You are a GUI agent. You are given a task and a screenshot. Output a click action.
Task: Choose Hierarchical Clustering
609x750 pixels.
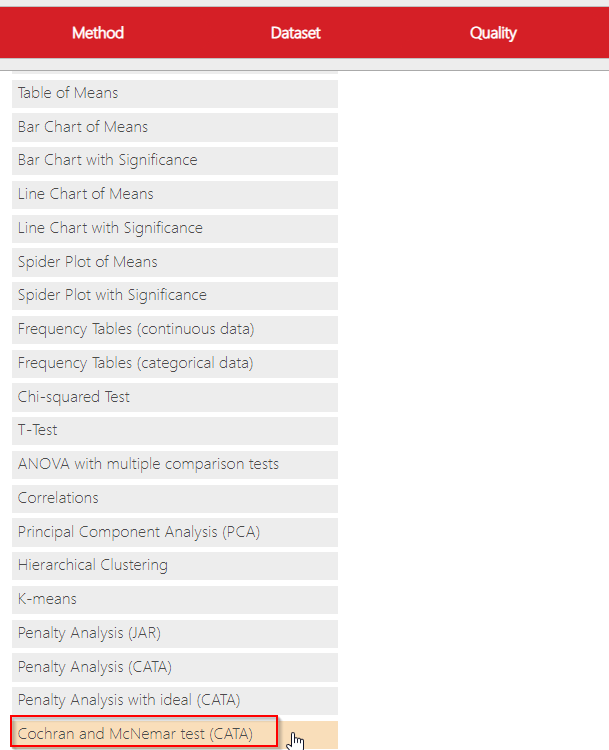point(174,565)
